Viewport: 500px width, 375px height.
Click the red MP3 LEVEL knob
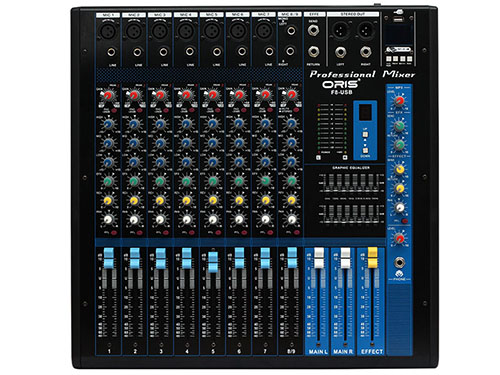tap(399, 101)
